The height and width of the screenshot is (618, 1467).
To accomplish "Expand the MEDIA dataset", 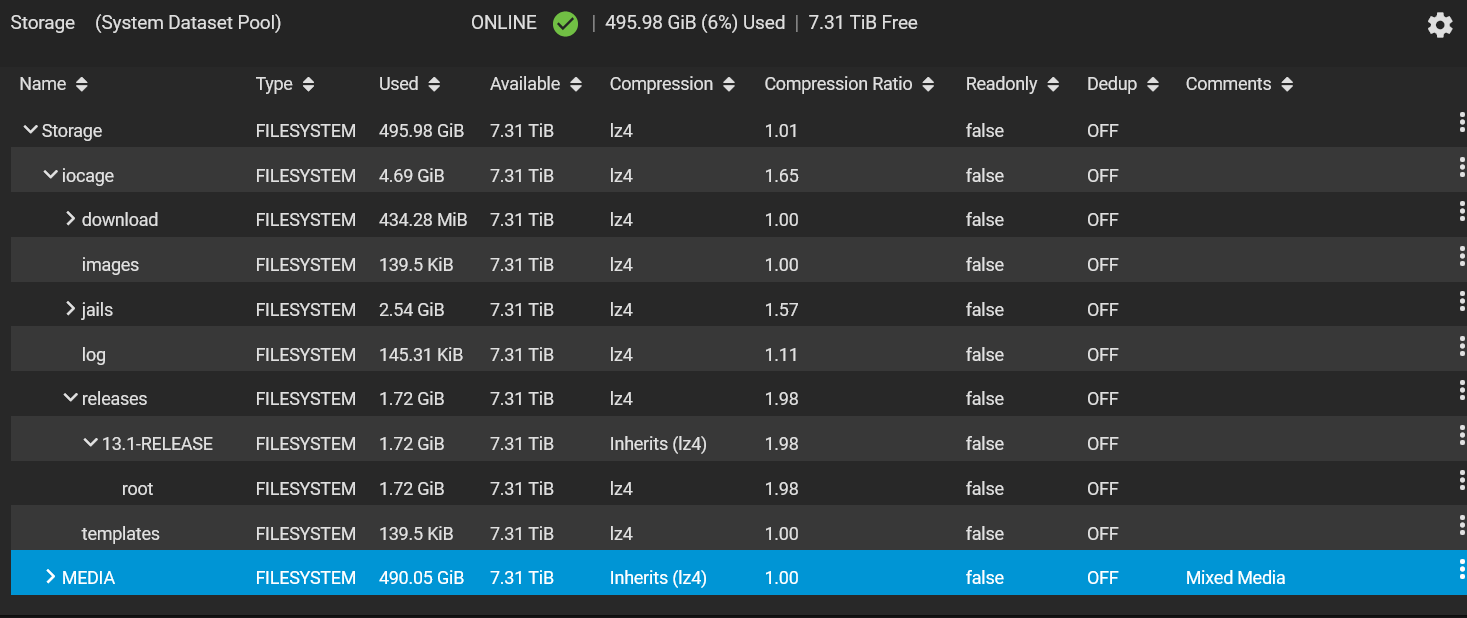I will 50,577.
